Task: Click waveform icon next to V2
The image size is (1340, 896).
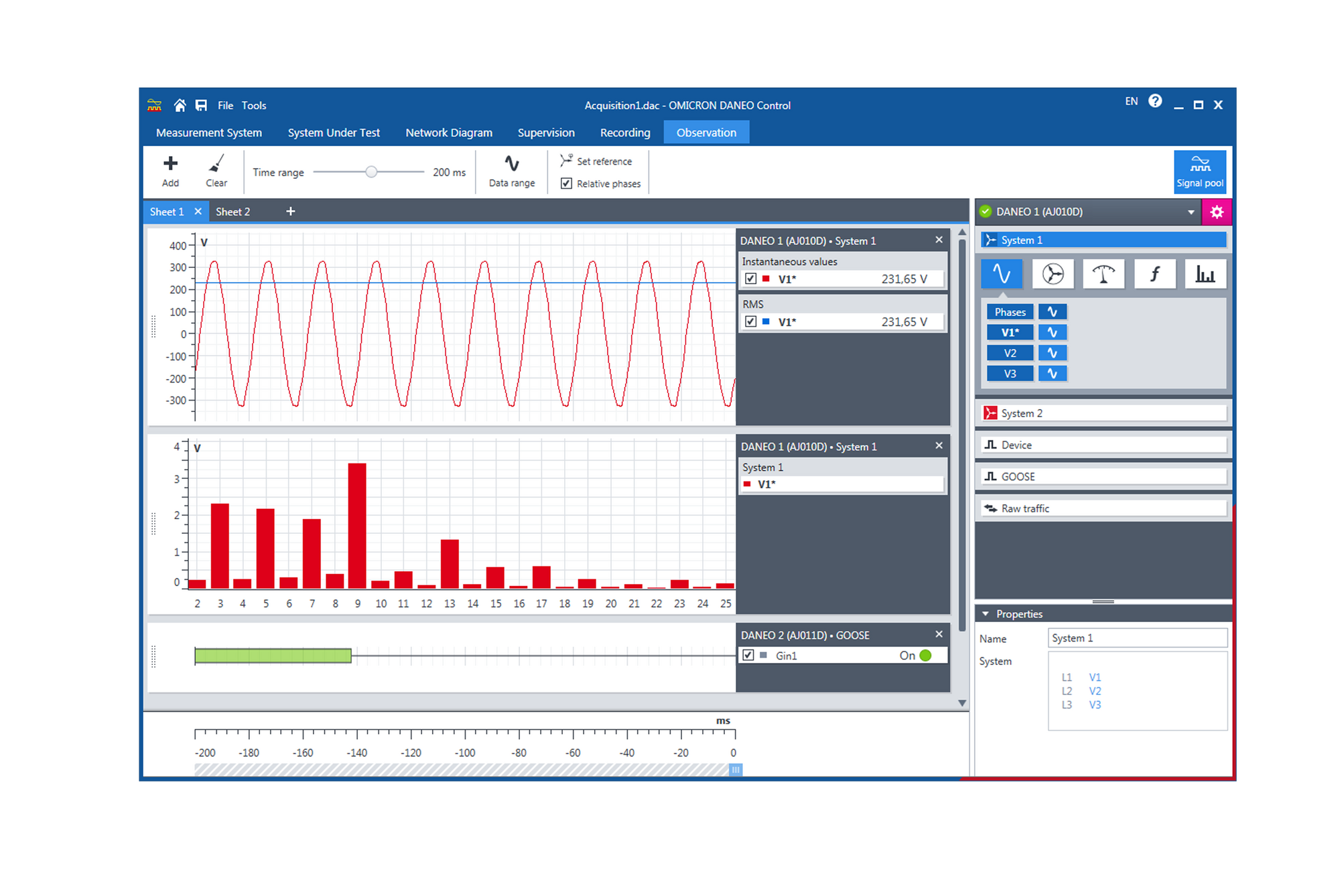Action: (1053, 353)
